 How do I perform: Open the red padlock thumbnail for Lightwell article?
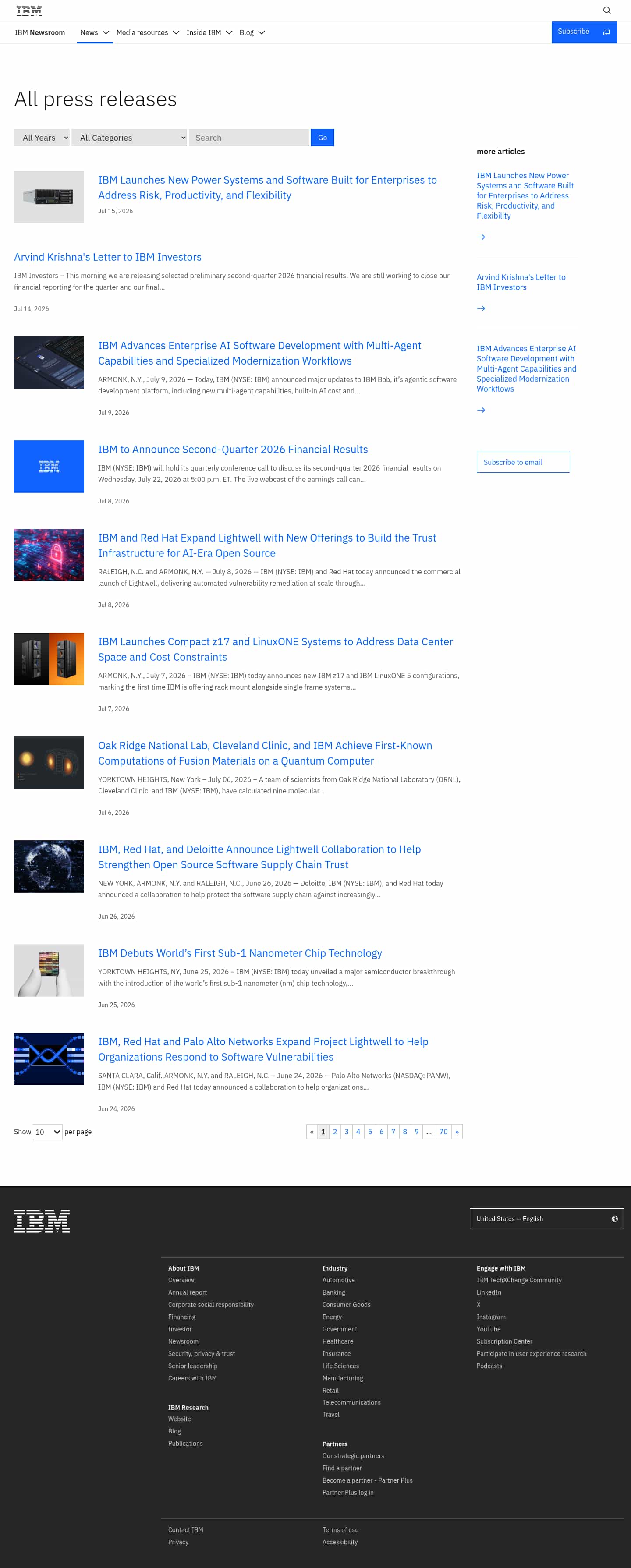(x=49, y=555)
